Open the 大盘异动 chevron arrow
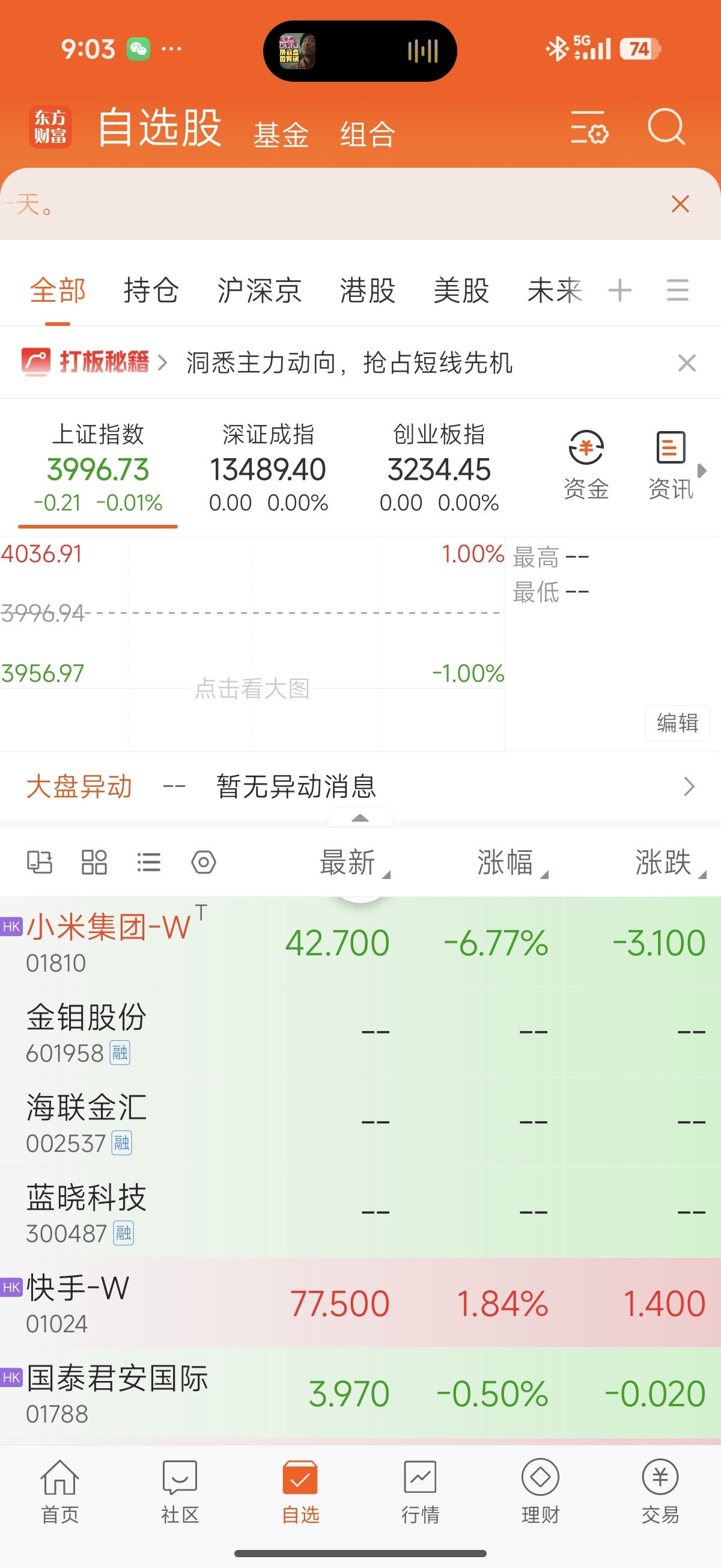721x1568 pixels. 689,786
